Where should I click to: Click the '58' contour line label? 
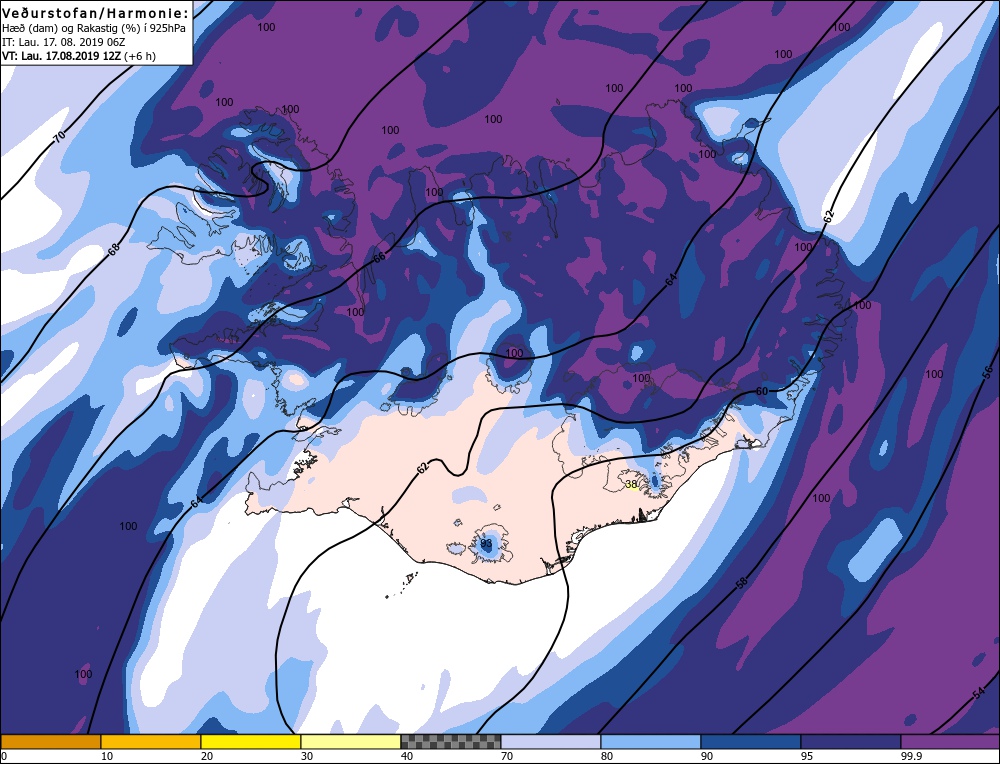point(741,583)
